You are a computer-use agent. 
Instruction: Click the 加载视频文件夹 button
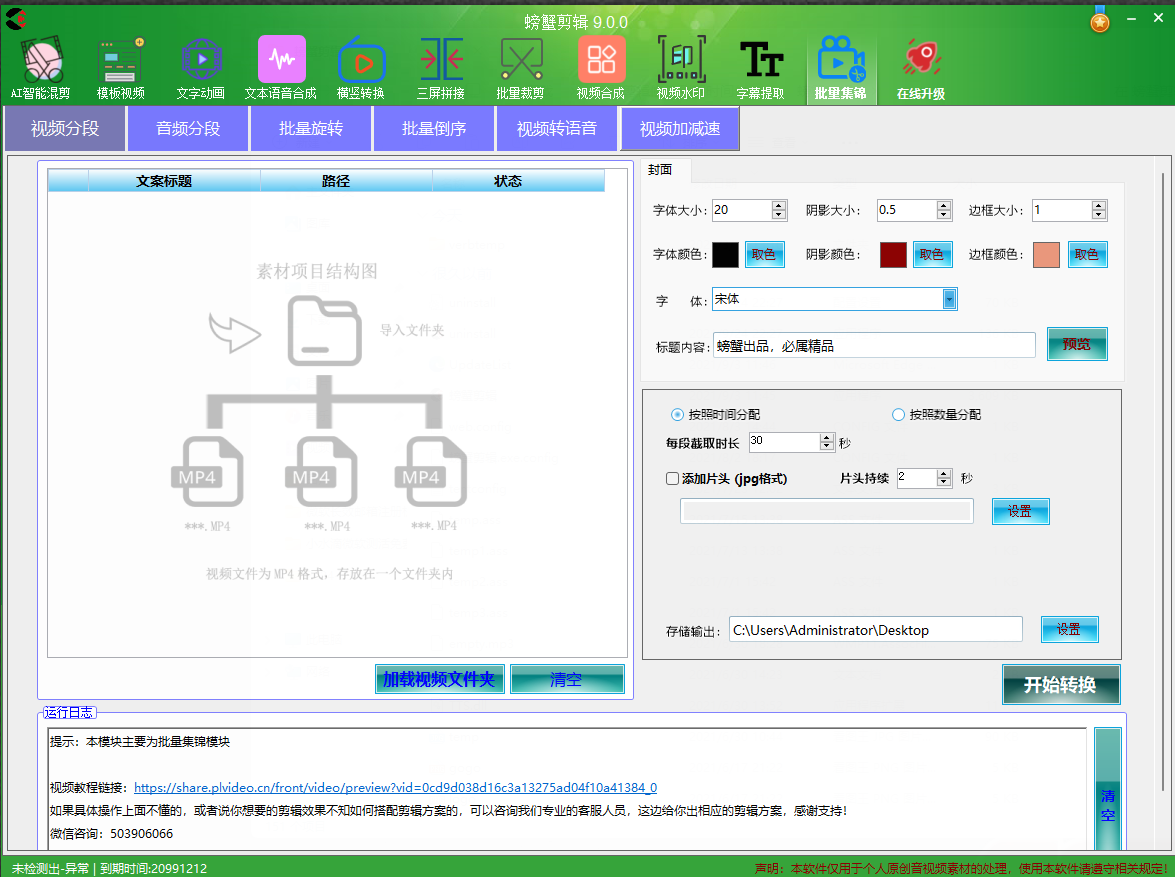pos(439,680)
